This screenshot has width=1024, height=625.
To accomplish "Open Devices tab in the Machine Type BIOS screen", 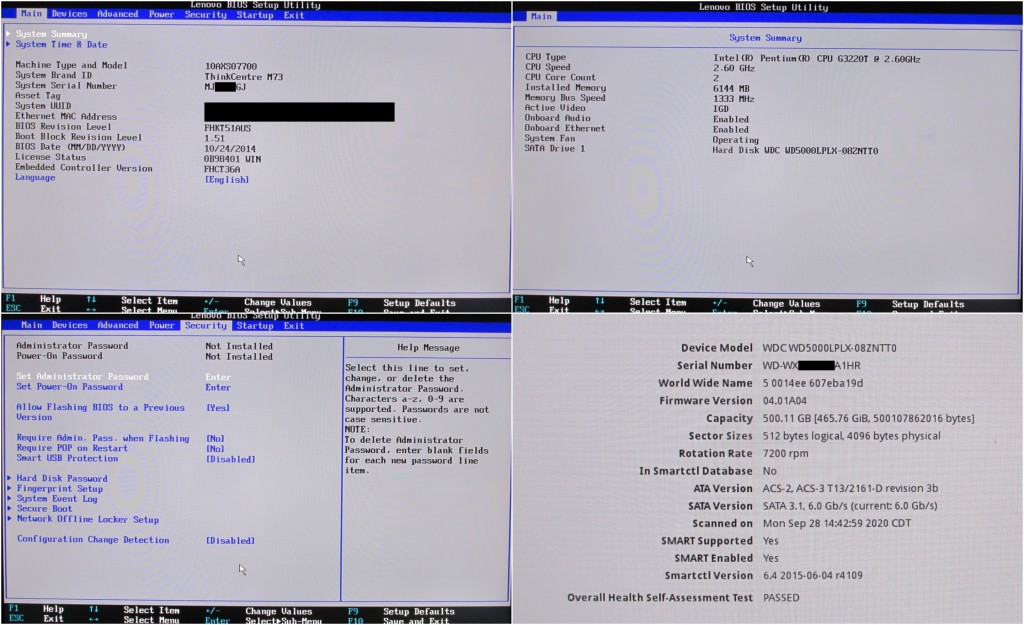I will click(x=69, y=14).
